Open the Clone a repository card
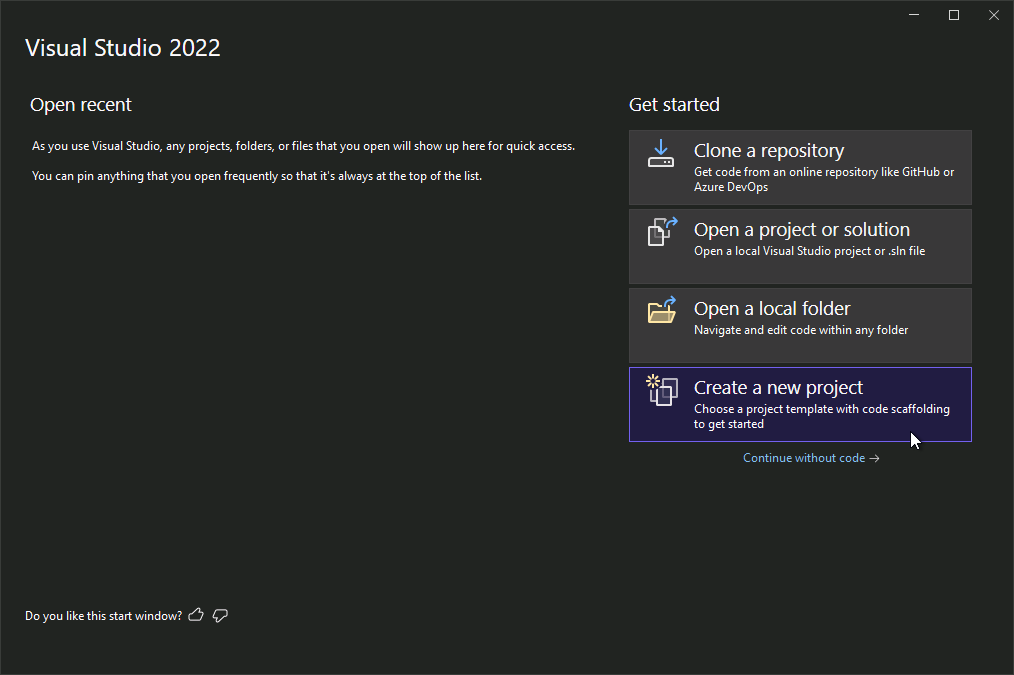The image size is (1014, 675). coord(800,167)
